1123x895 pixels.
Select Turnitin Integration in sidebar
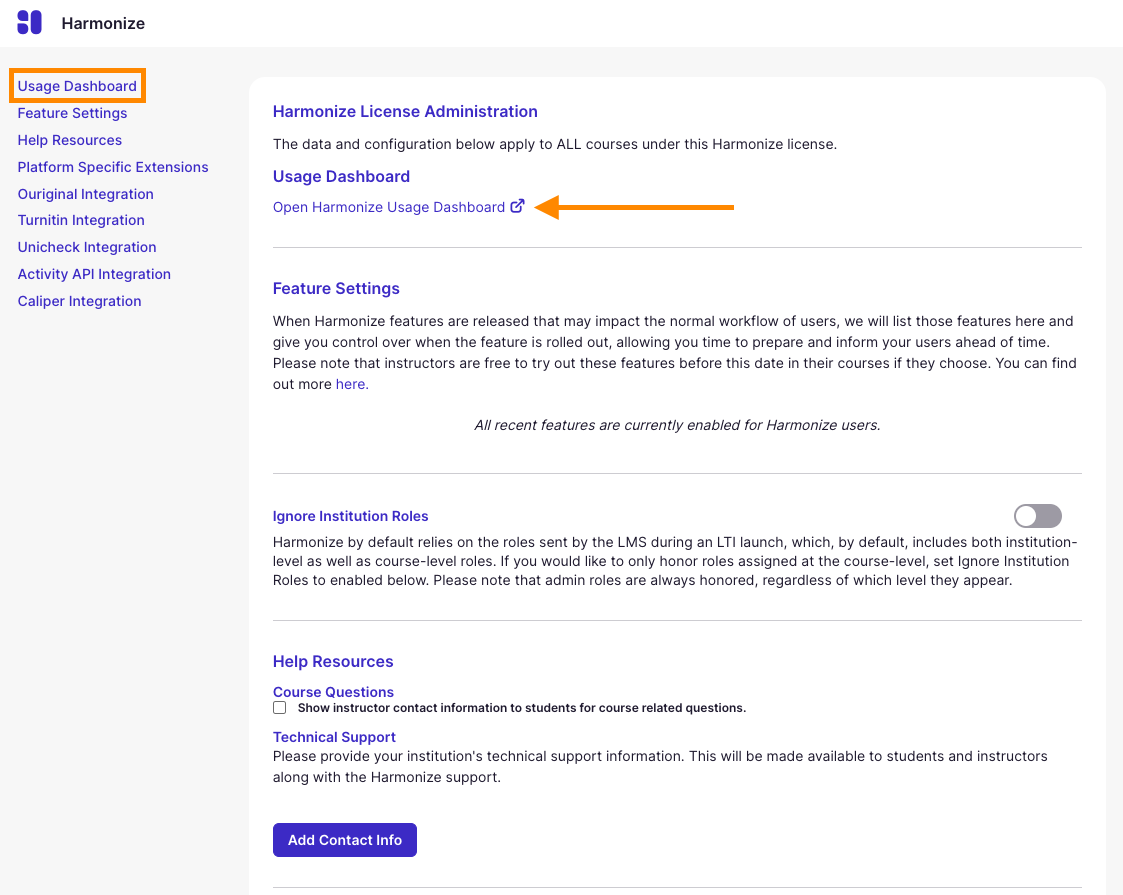pyautogui.click(x=81, y=221)
